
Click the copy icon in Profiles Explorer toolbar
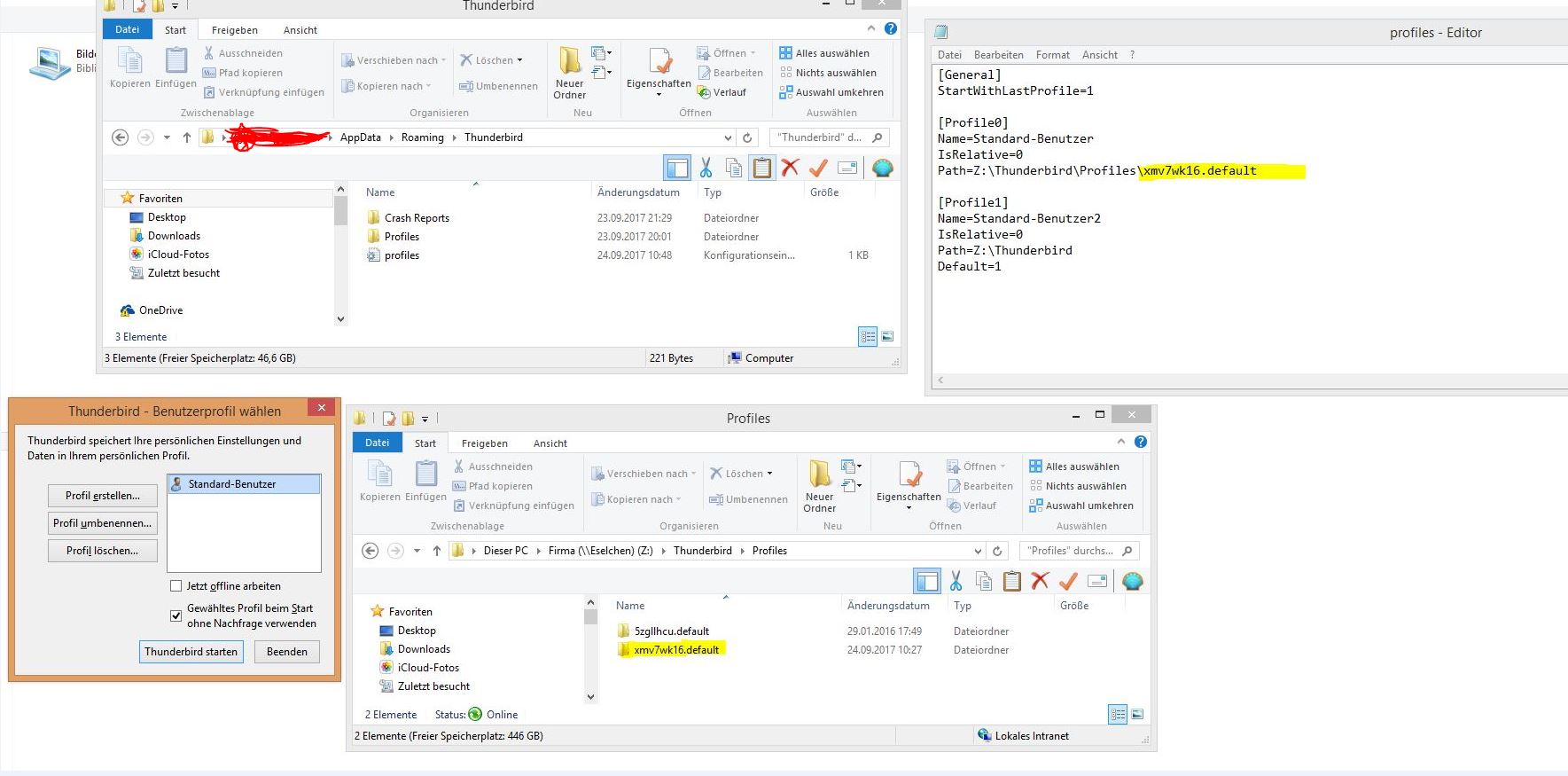[984, 581]
